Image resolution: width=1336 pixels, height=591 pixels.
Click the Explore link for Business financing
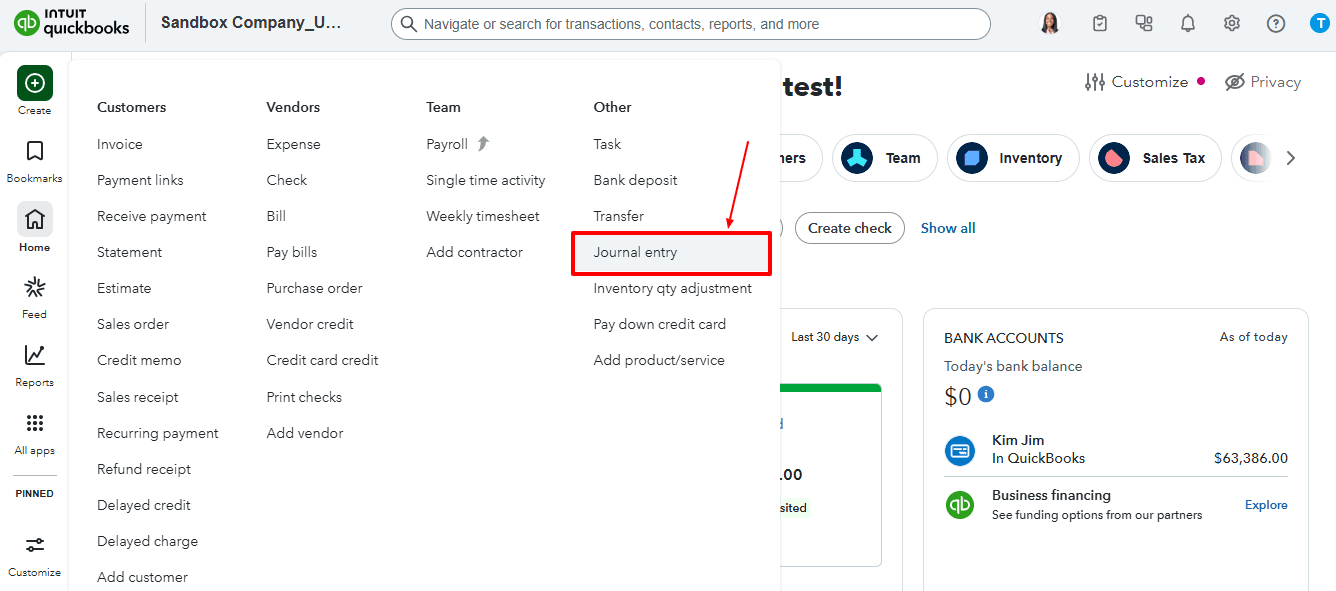(1266, 505)
